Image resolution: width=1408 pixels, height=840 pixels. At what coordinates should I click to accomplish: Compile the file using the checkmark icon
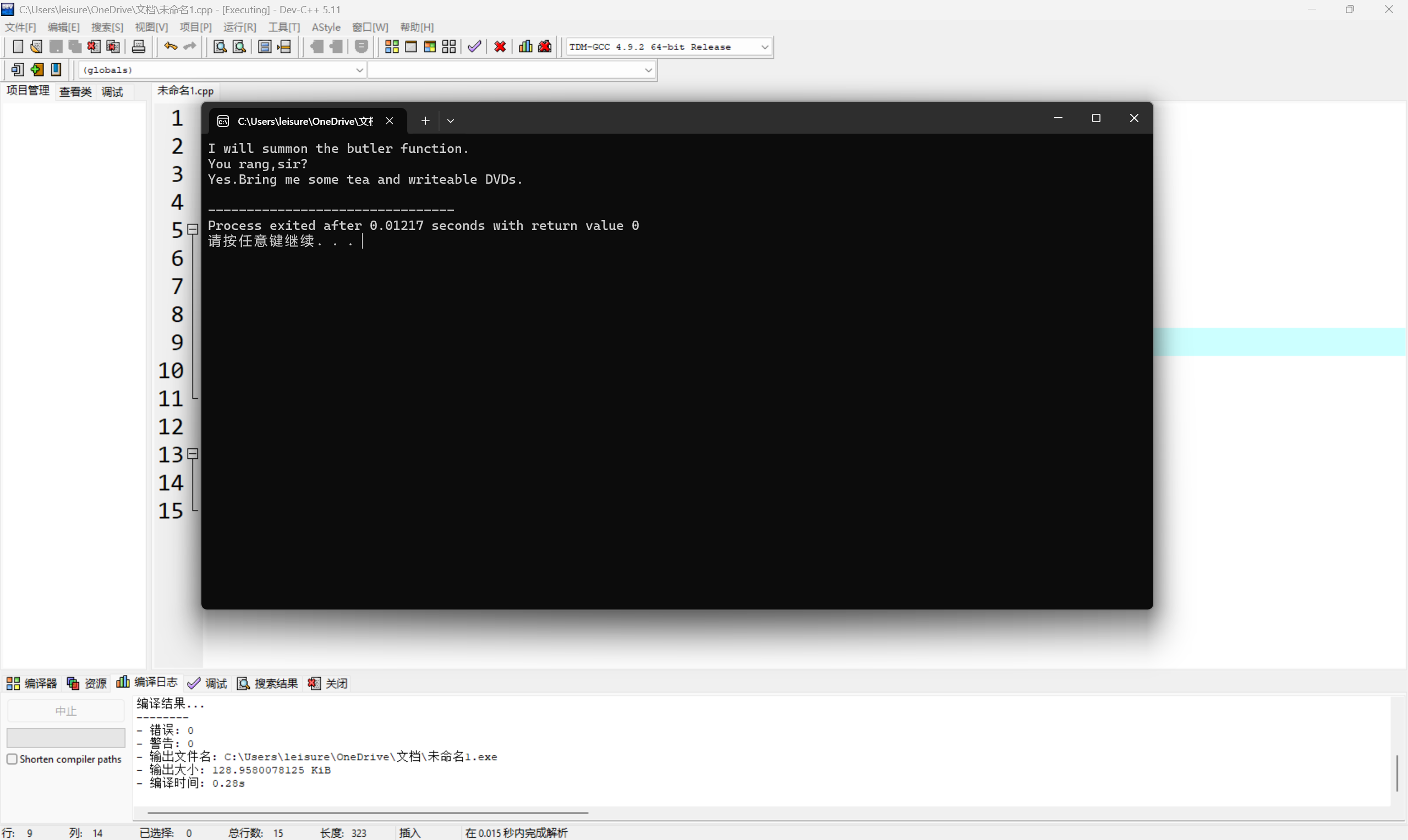tap(474, 46)
